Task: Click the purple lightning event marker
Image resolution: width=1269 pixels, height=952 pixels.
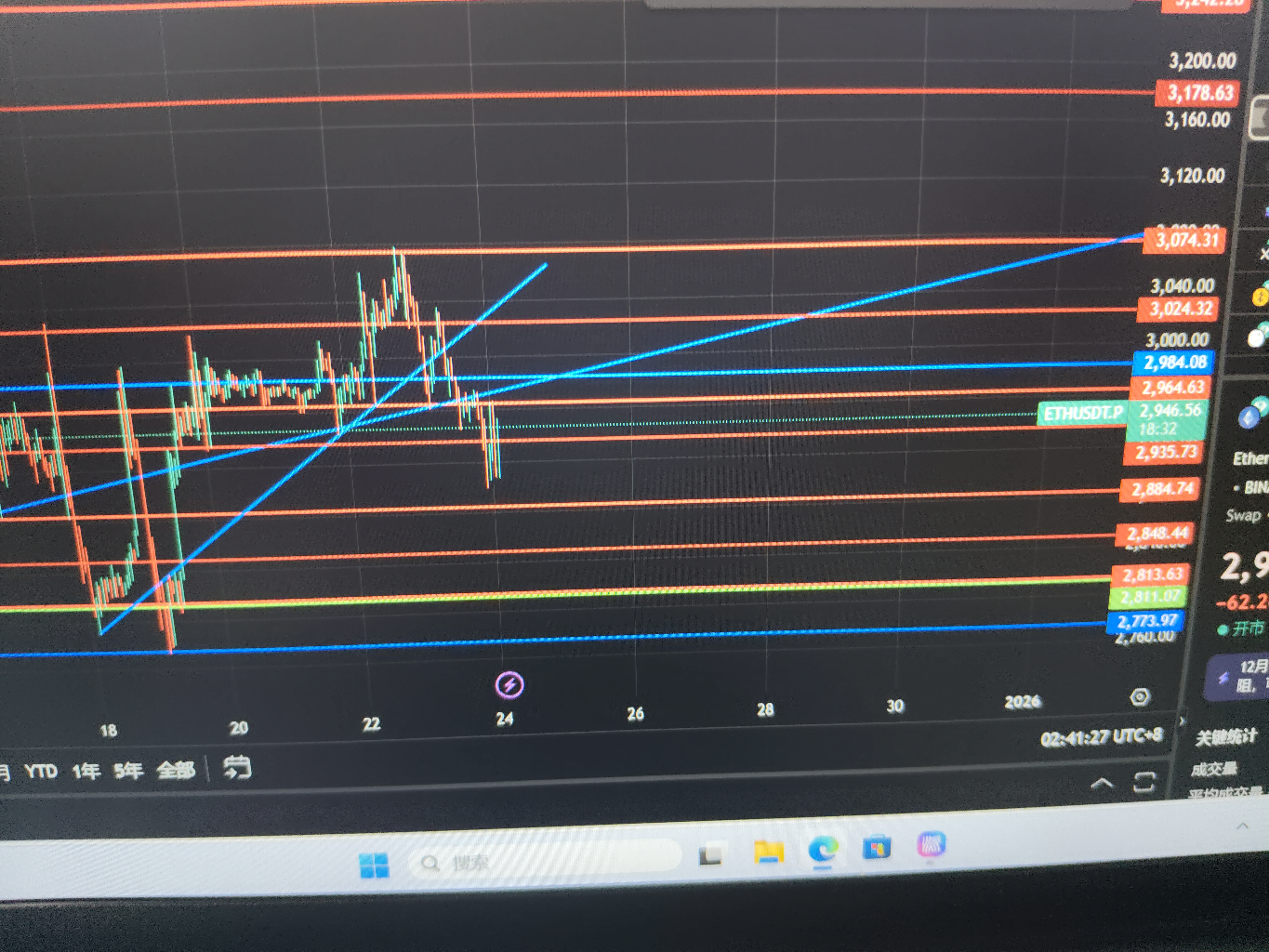Action: [509, 685]
